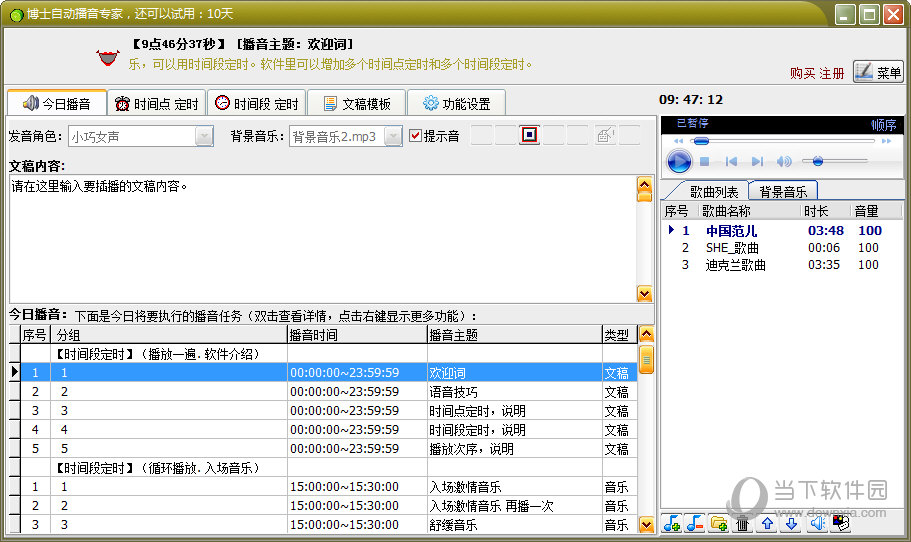Select the song 迪克兰歌曲
This screenshot has width=911, height=542.
(736, 265)
